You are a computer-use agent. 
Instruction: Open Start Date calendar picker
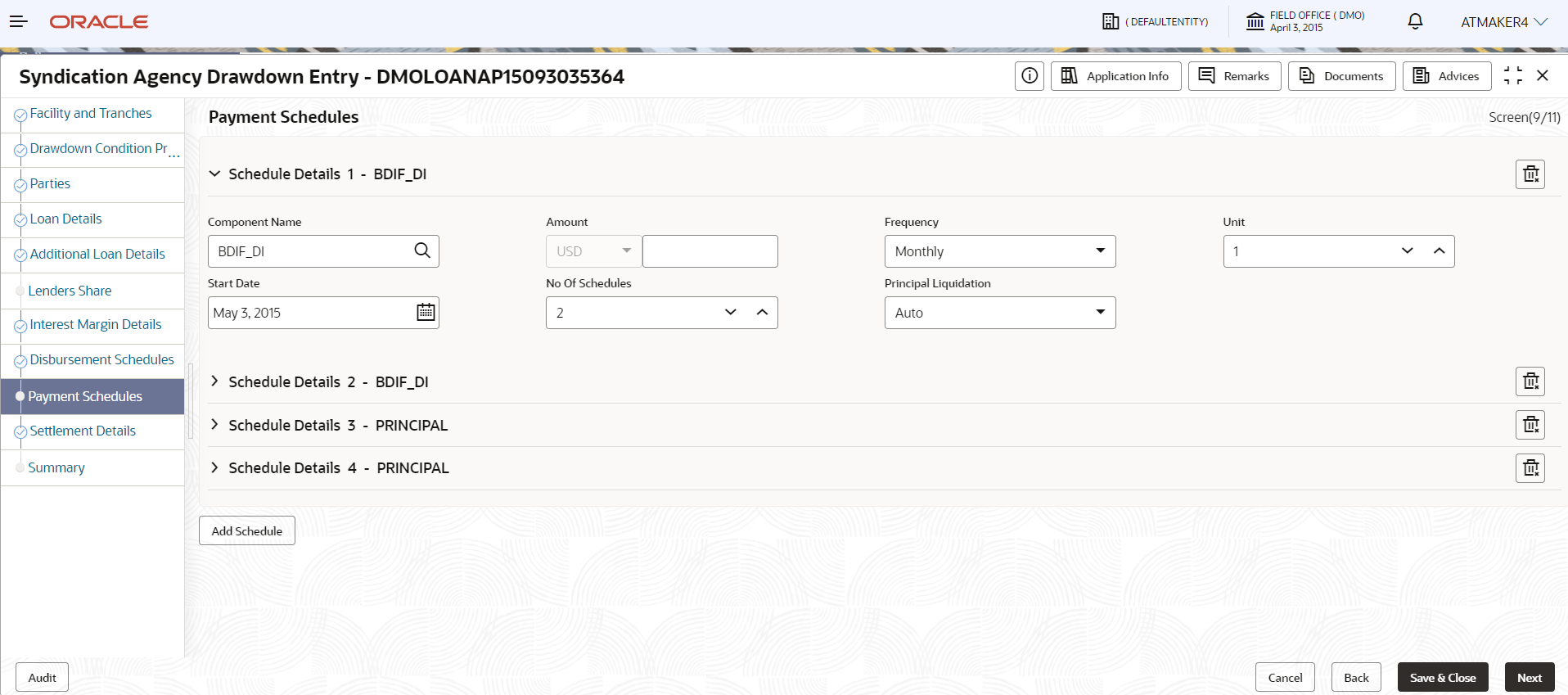click(426, 312)
